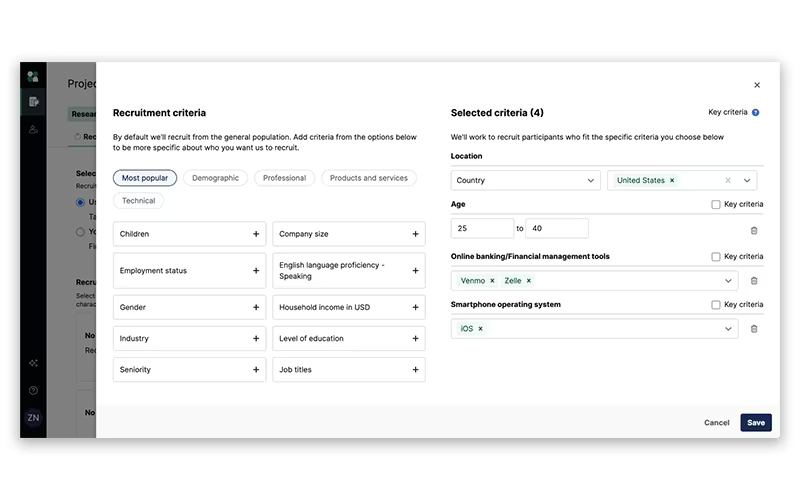Delete the Online banking criterion
This screenshot has height=500, width=800.
coord(754,281)
